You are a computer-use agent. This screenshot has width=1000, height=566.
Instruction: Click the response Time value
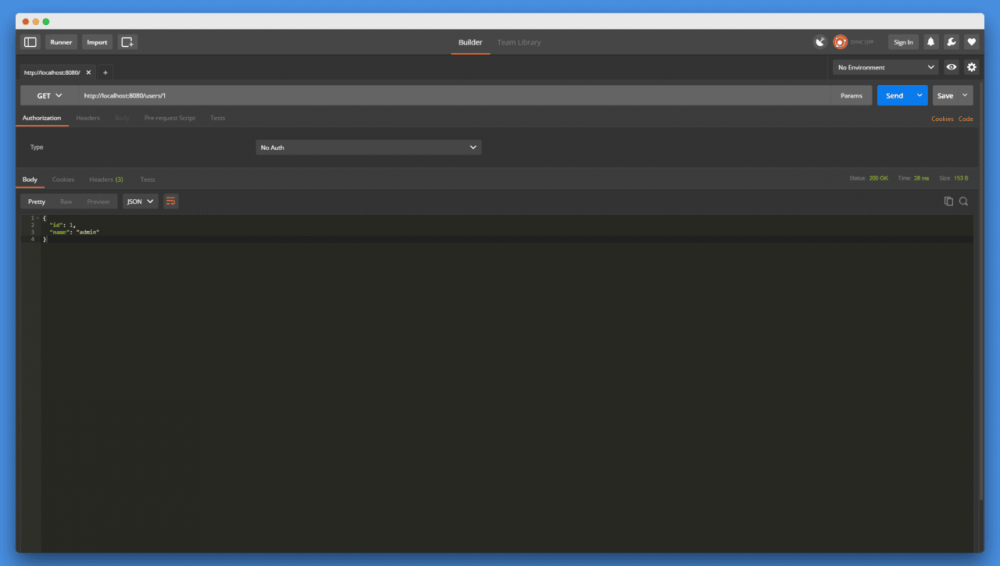[921, 178]
